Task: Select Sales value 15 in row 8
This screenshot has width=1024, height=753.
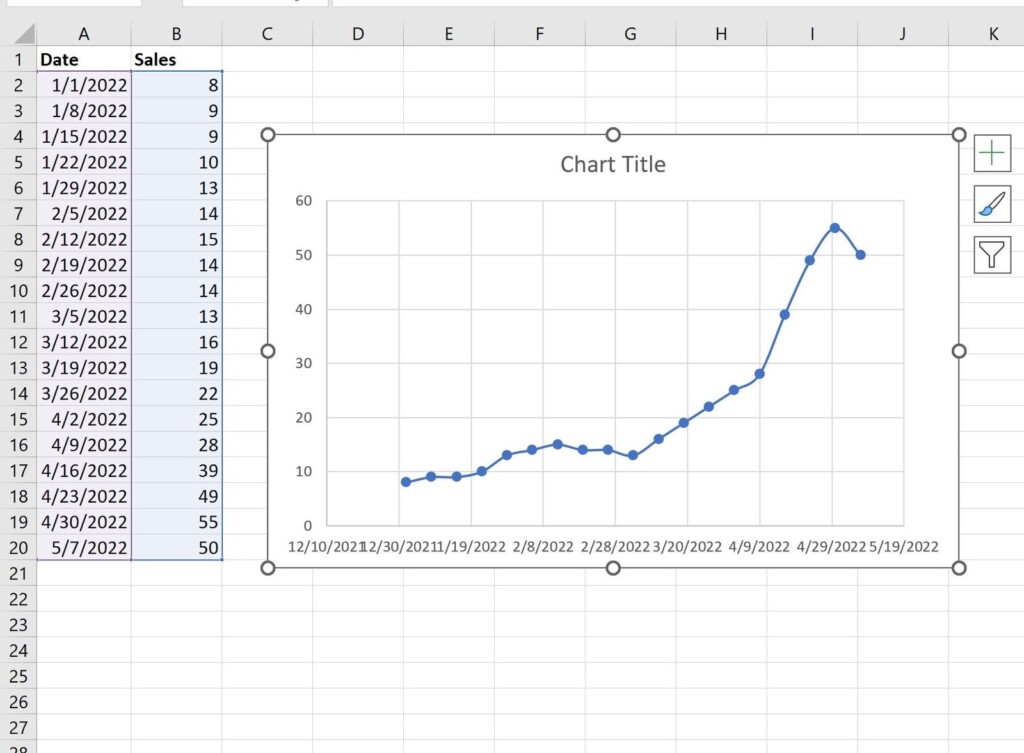Action: (176, 239)
